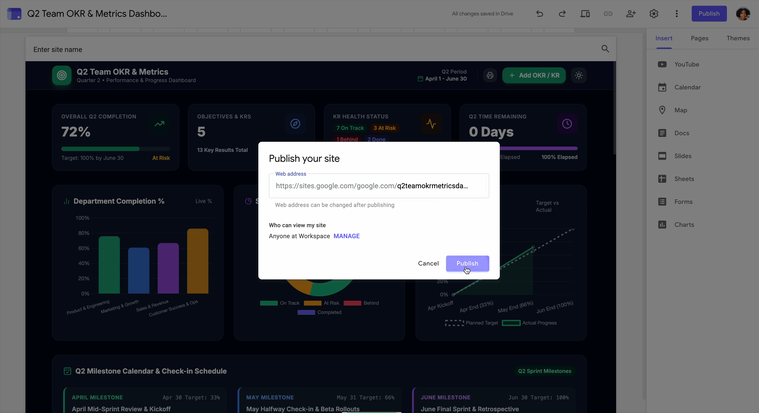Copy the published site link icon
Screen dimensions: 759x413
(608, 14)
